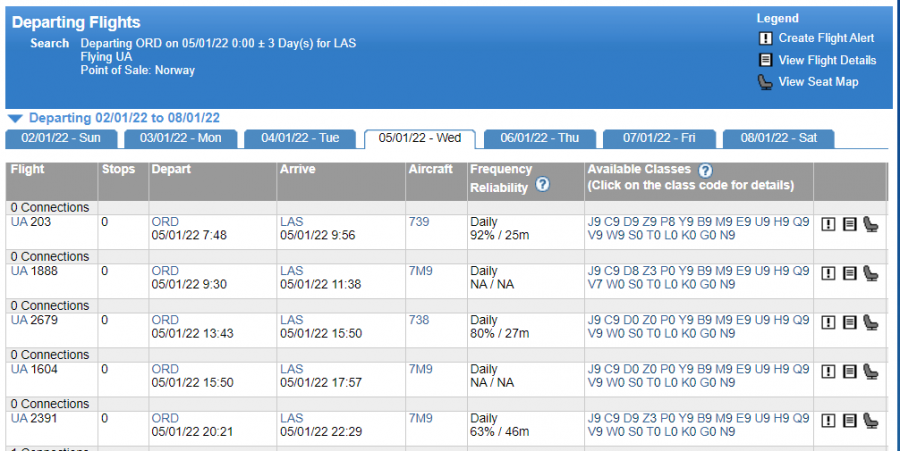
Task: Open seat map for UA 2679
Action: (871, 322)
